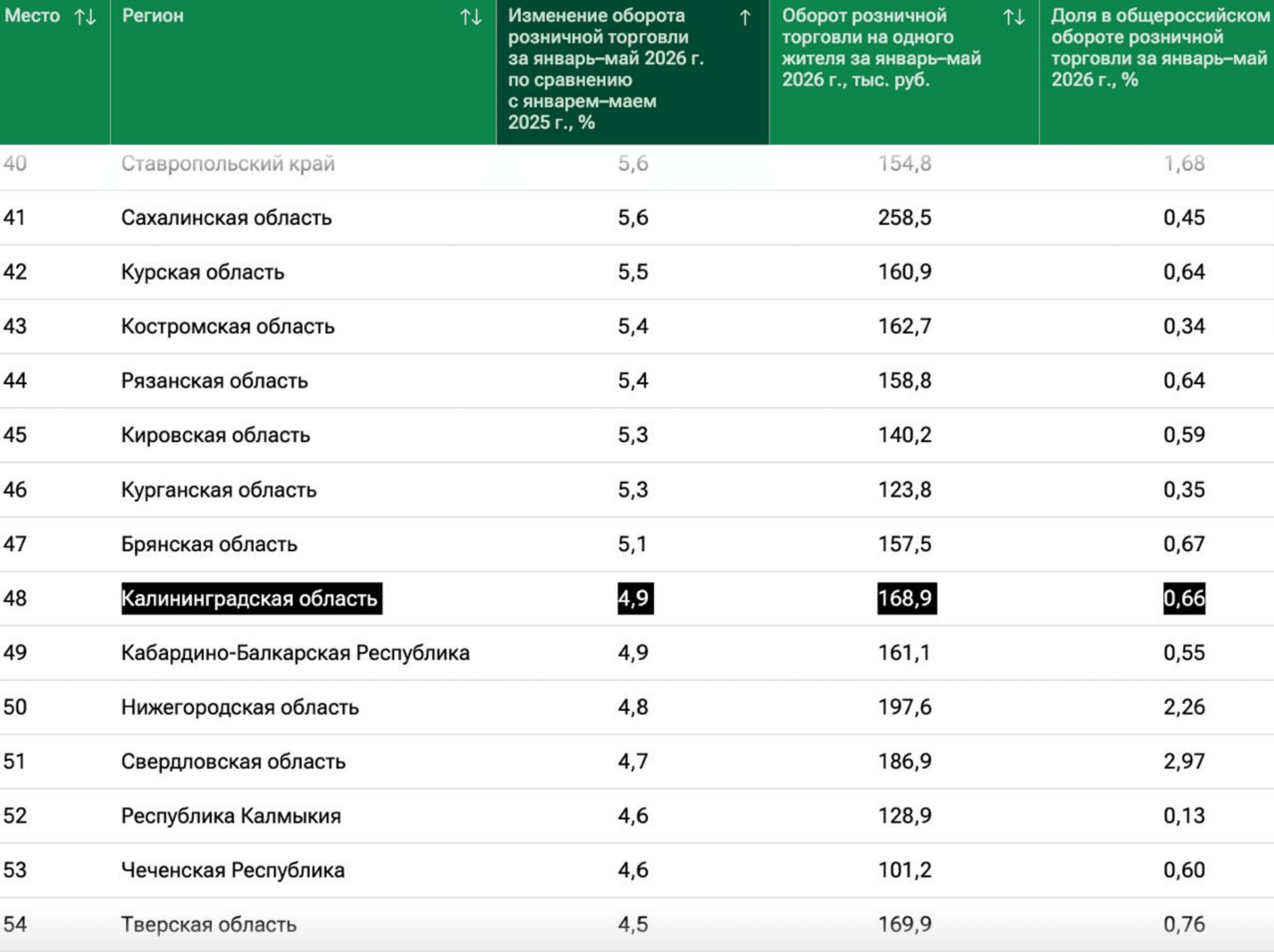Click Чеченская Республика region name
Screen dimensions: 1274x952
tap(233, 870)
